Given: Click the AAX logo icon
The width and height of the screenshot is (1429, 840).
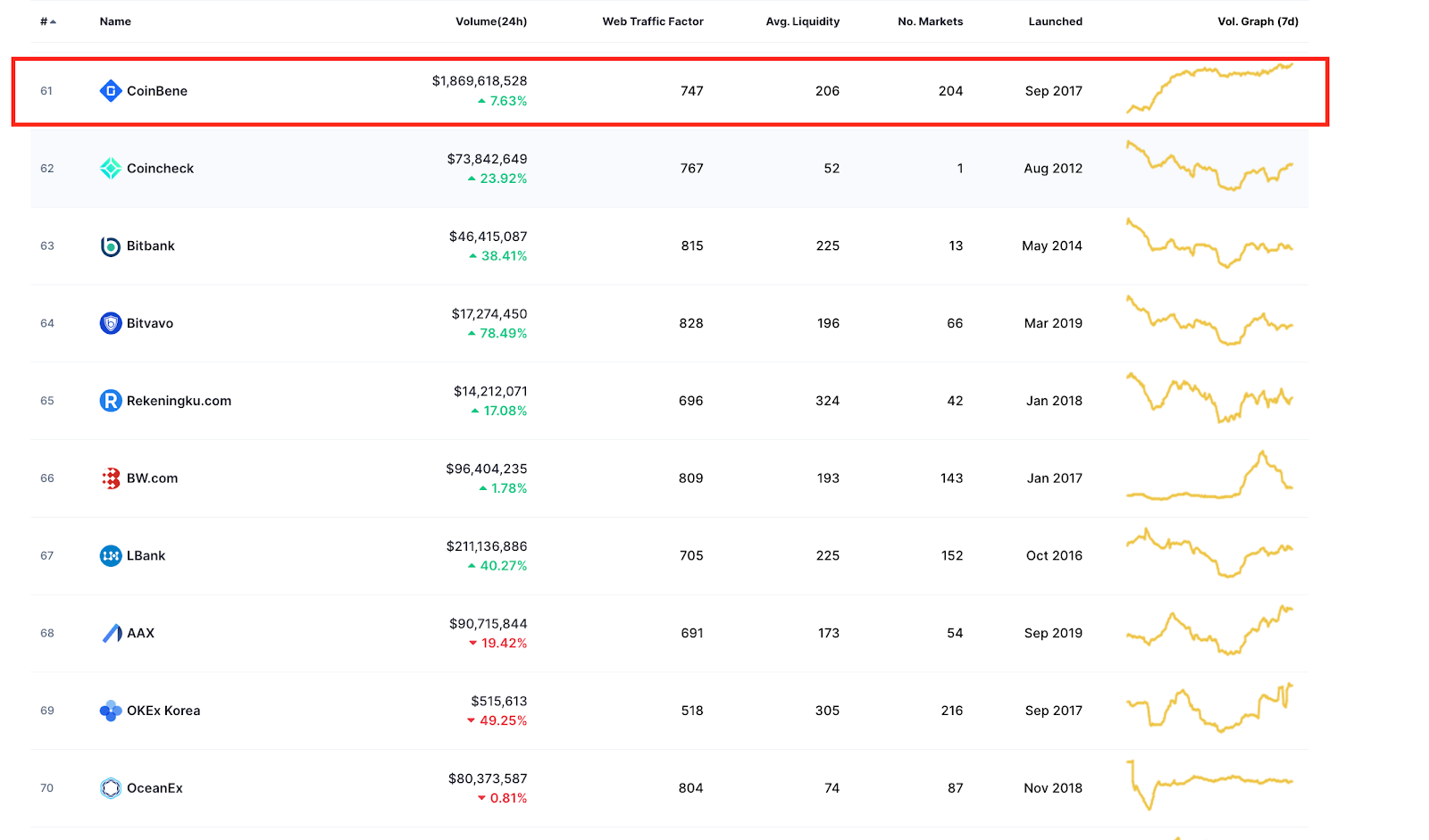Looking at the screenshot, I should [111, 633].
